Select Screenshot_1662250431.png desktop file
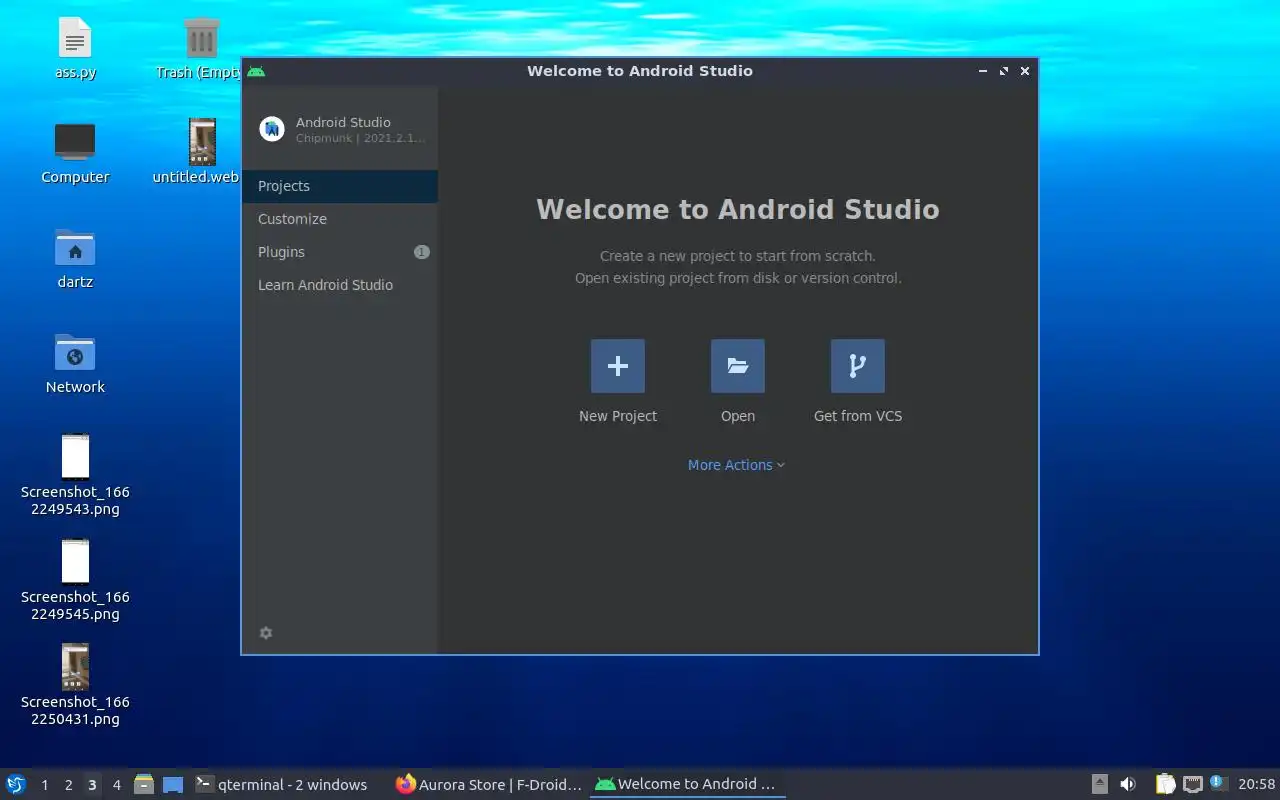Image resolution: width=1280 pixels, height=800 pixels. (x=75, y=685)
